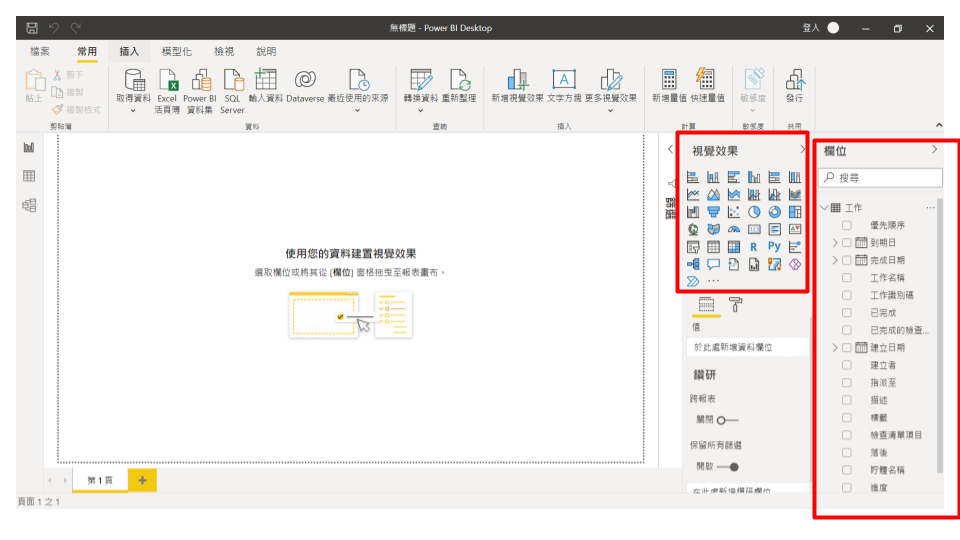Expand the 完成日期 date hierarchy
This screenshot has height=540, width=960.
tap(834, 260)
